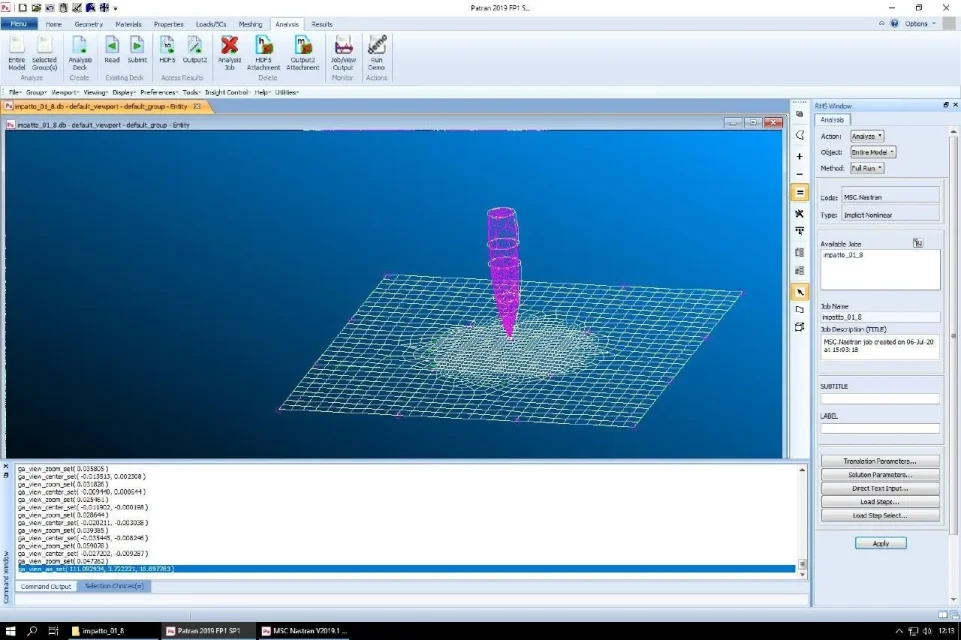Click the Apply button
Screen dimensions: 961x640
(x=880, y=543)
